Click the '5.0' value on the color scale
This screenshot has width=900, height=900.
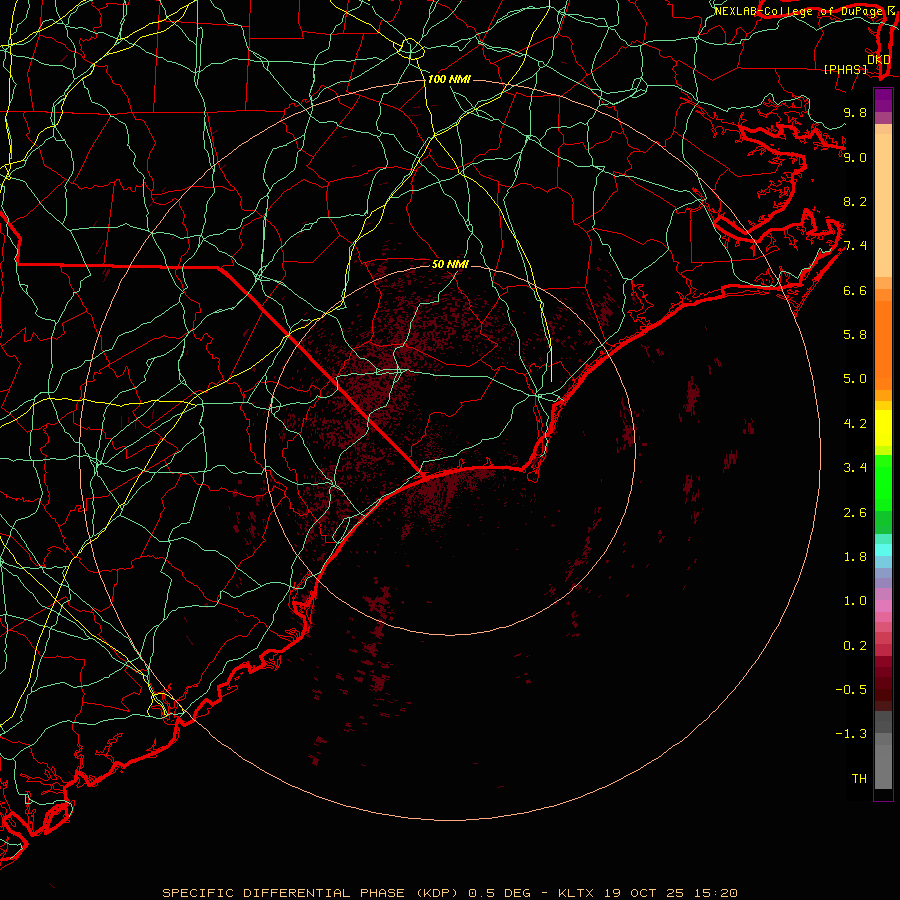pos(855,379)
